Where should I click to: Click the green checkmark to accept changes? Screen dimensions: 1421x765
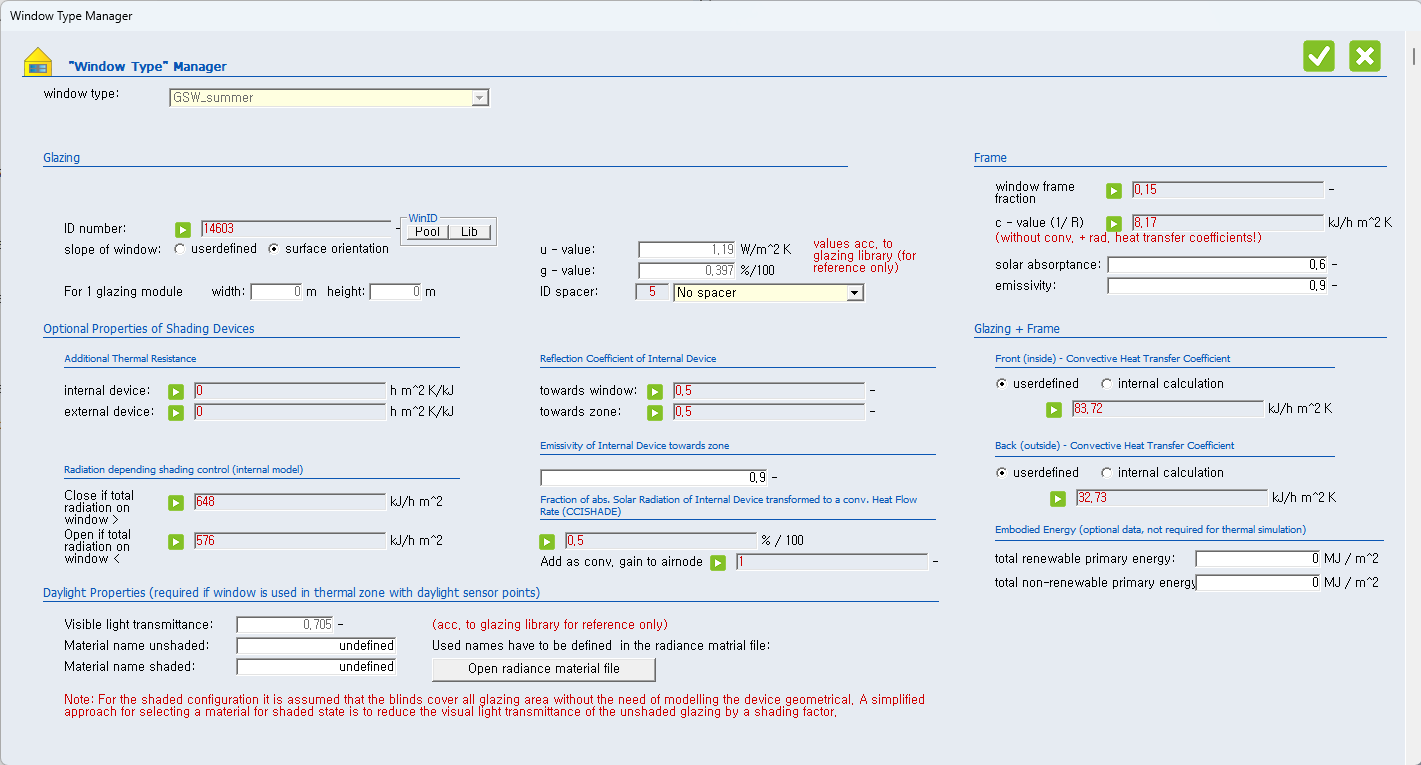1319,56
